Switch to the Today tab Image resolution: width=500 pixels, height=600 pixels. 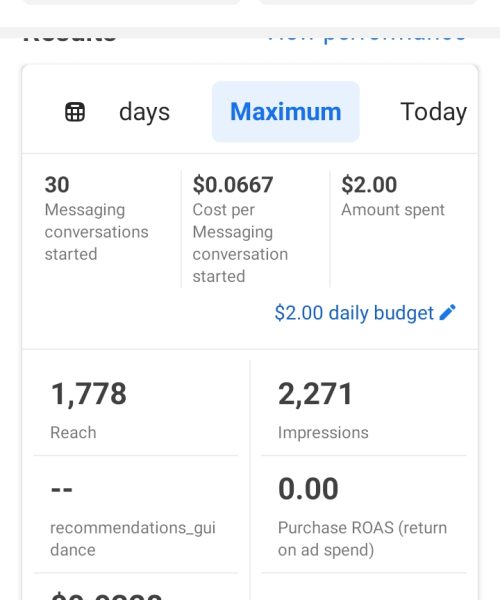click(x=433, y=112)
